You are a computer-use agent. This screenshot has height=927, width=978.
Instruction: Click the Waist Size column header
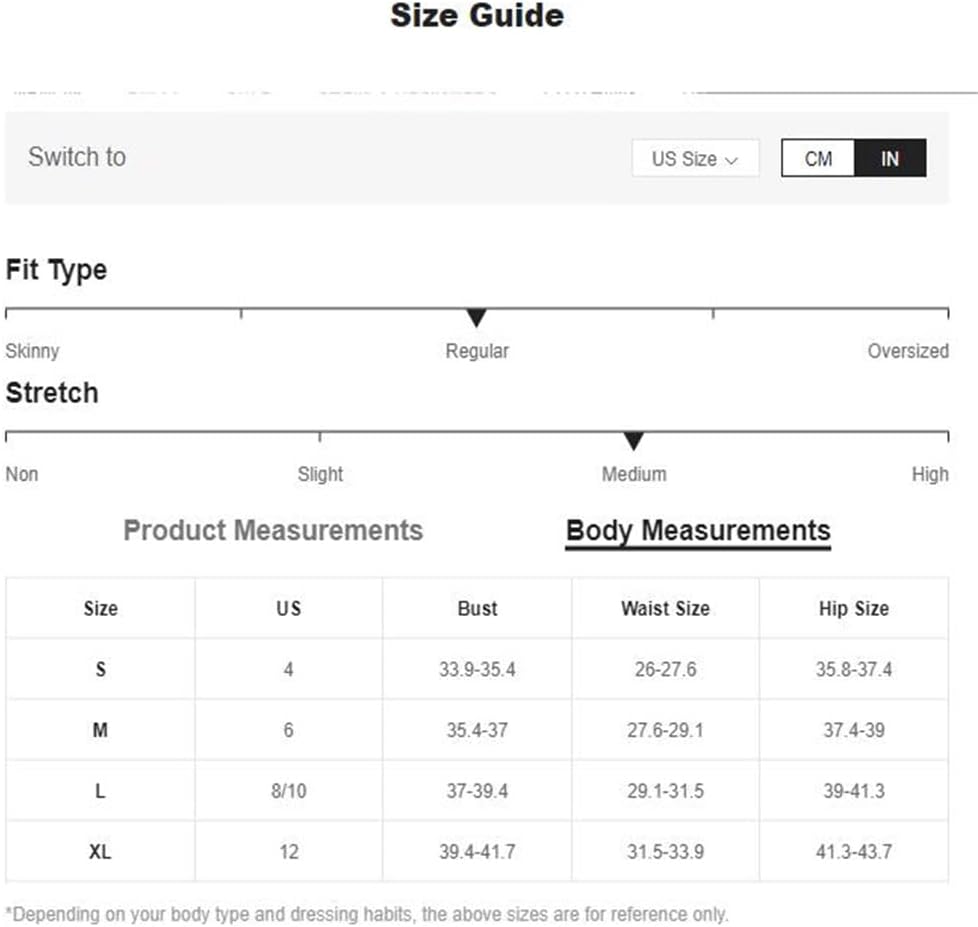665,608
